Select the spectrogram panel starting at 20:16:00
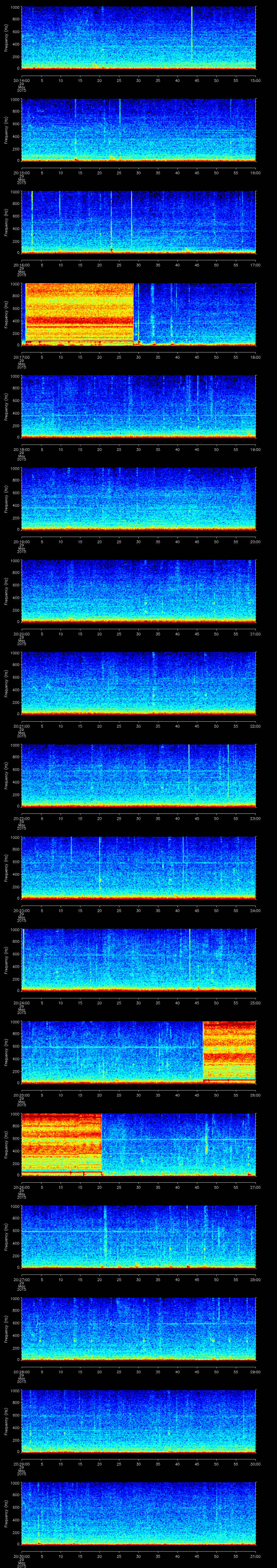This screenshot has width=277, height=1568. coord(139,222)
